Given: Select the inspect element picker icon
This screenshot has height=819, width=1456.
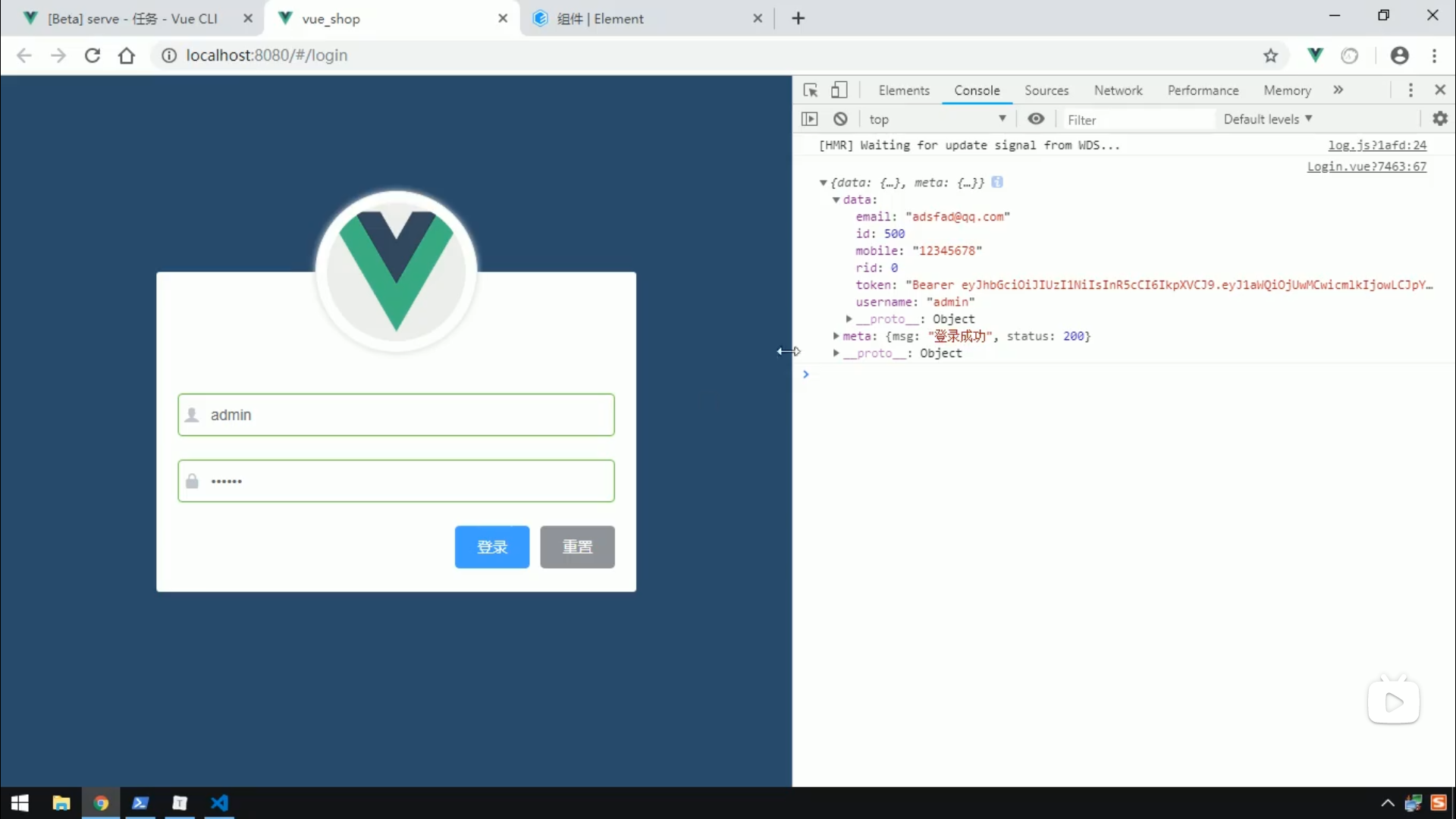Looking at the screenshot, I should (810, 90).
